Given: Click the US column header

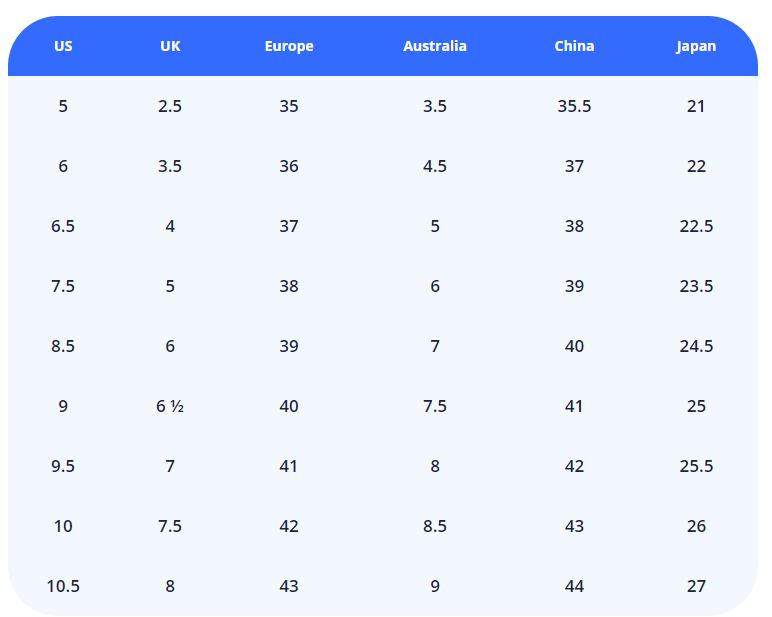Looking at the screenshot, I should pyautogui.click(x=63, y=46).
